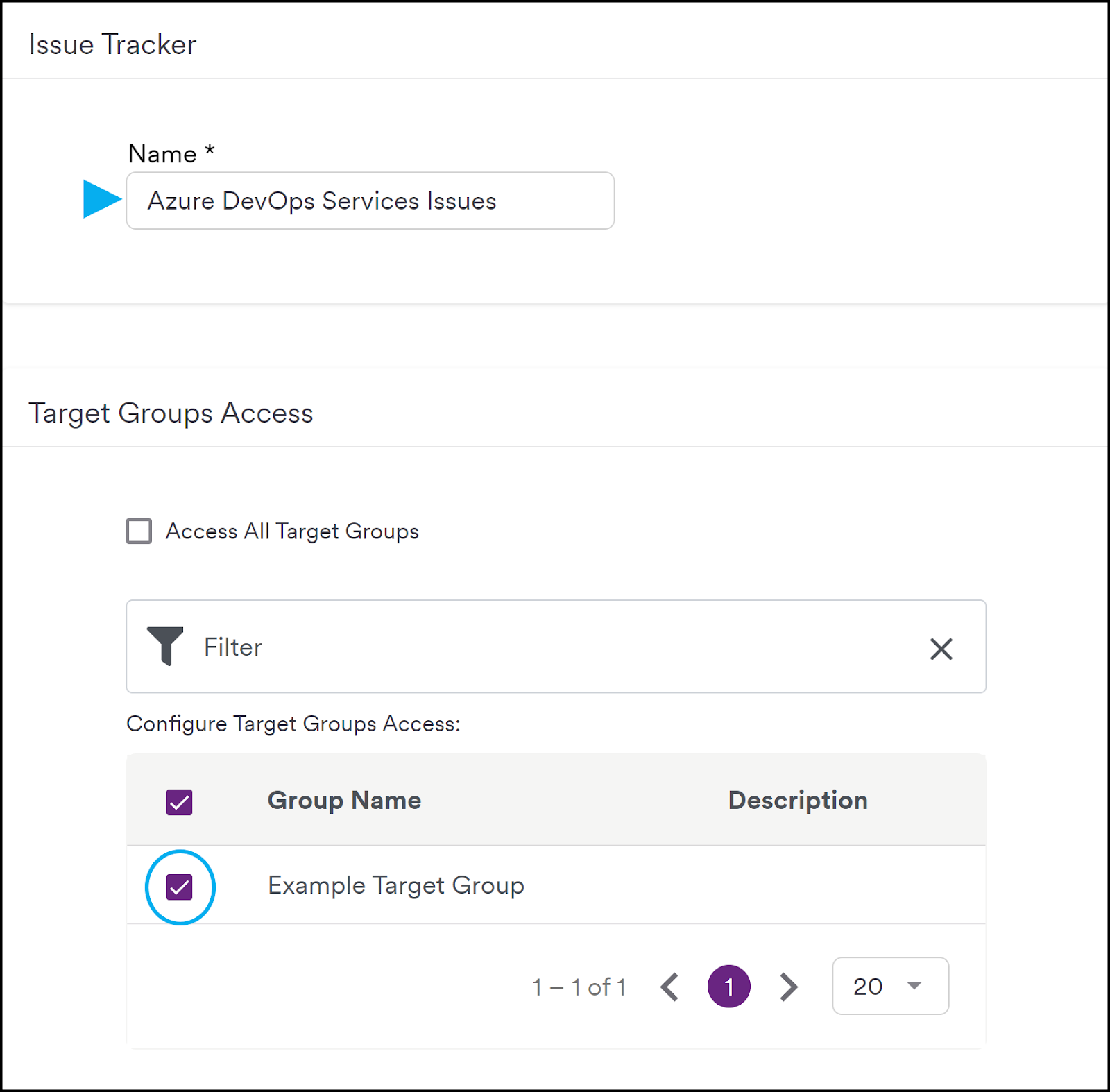The width and height of the screenshot is (1110, 1092).
Task: Uncheck Example Target Group checkbox
Action: [x=179, y=887]
